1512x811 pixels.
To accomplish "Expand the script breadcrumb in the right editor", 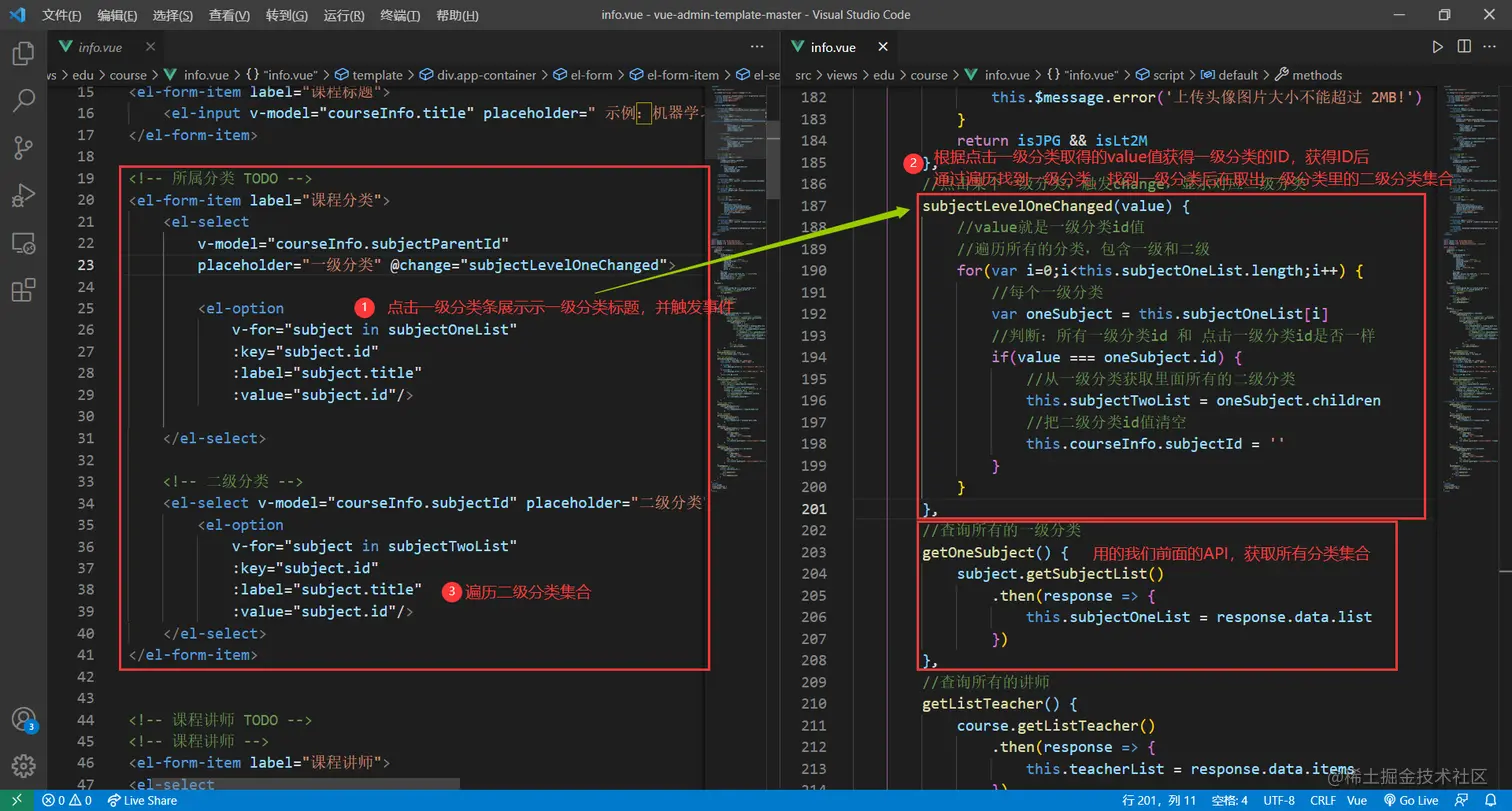I will (x=1159, y=75).
